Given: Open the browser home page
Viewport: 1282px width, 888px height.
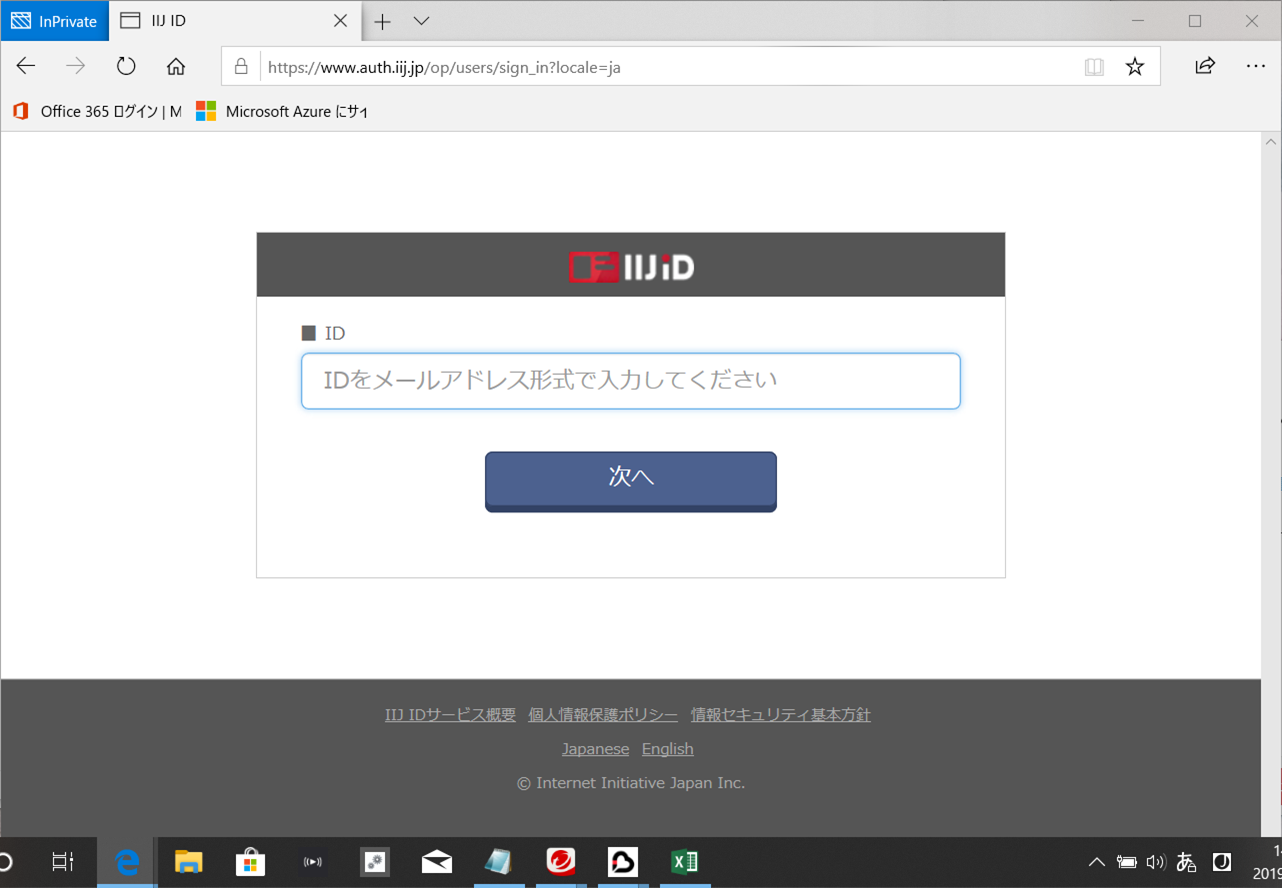Looking at the screenshot, I should pos(176,67).
